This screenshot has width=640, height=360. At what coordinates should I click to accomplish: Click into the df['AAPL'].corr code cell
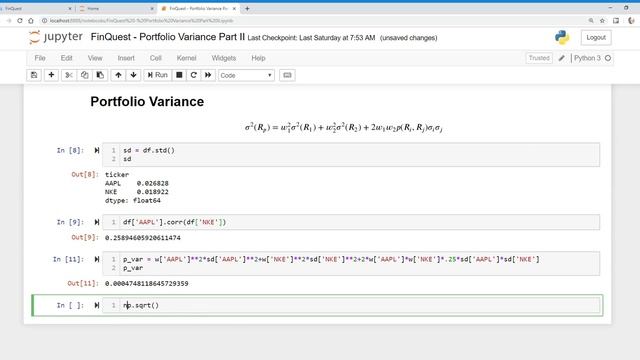click(x=351, y=222)
